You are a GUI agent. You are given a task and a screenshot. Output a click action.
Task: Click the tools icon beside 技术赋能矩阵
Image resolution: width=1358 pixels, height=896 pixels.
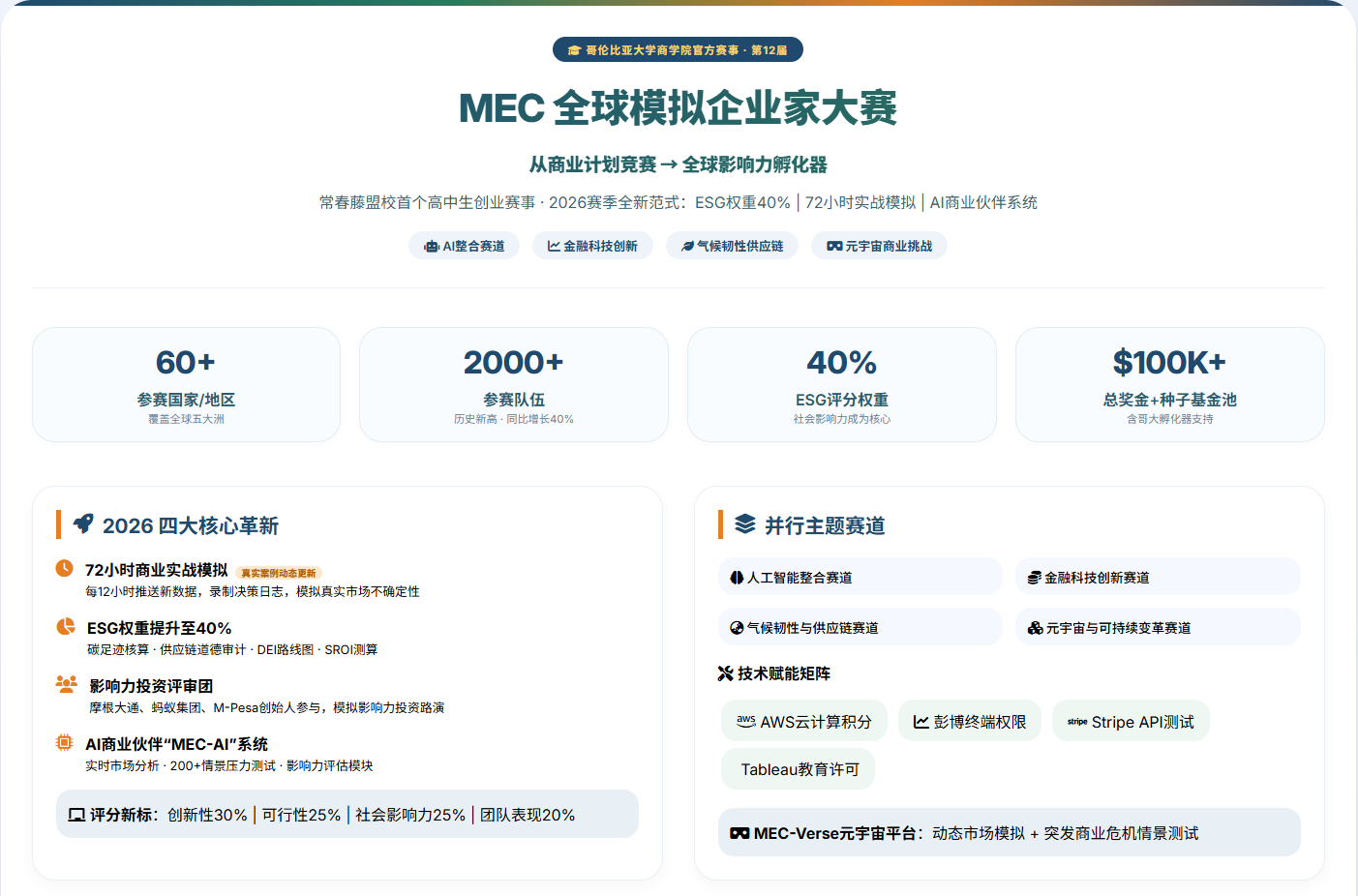pos(725,673)
